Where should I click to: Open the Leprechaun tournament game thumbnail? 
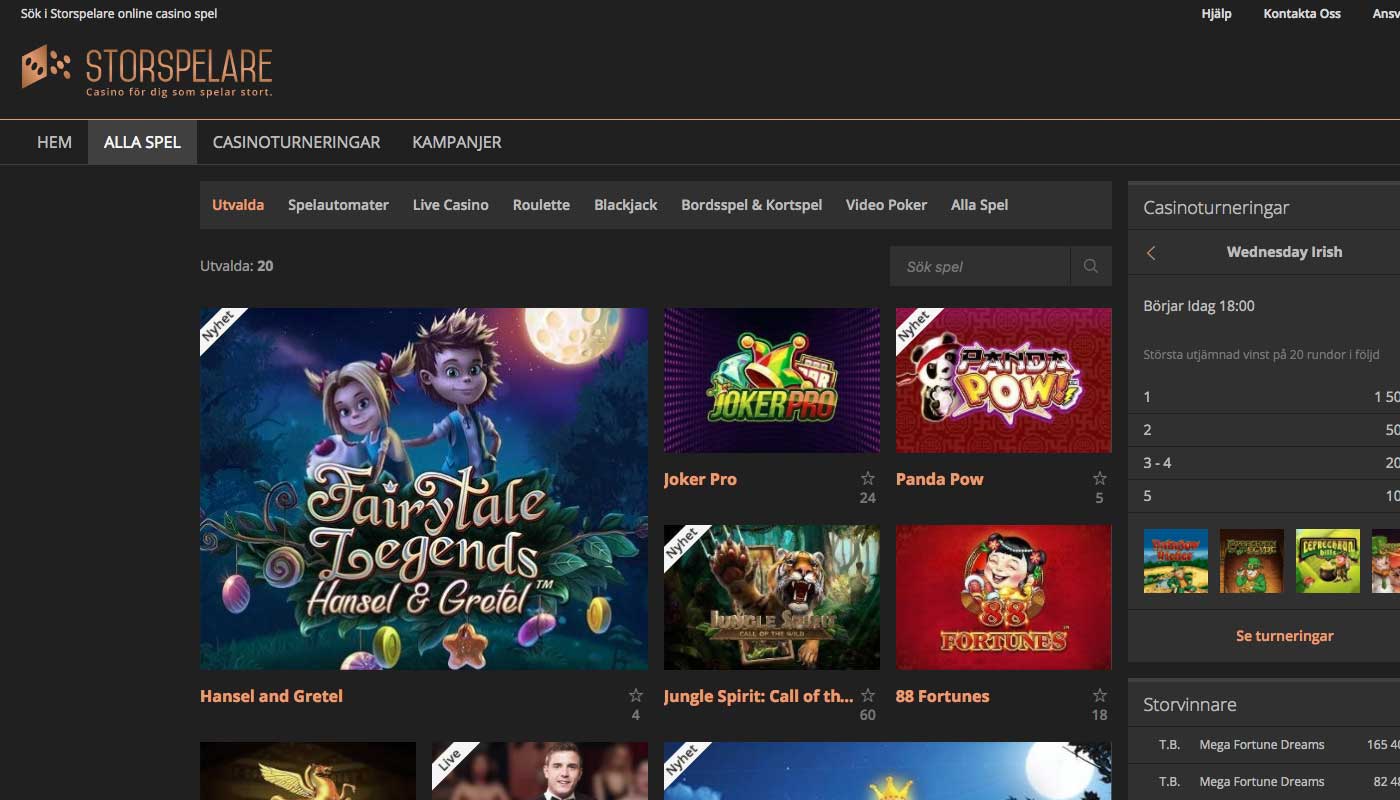click(x=1328, y=561)
